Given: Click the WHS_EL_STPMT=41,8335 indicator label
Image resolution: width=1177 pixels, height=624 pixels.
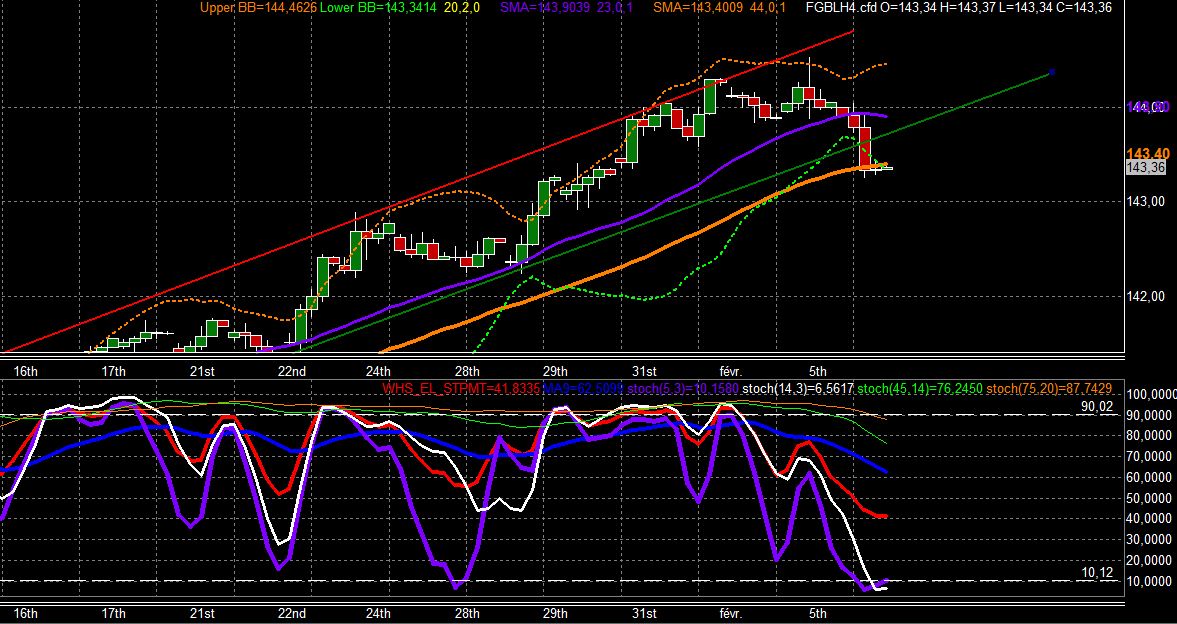Looking at the screenshot, I should pos(461,388).
